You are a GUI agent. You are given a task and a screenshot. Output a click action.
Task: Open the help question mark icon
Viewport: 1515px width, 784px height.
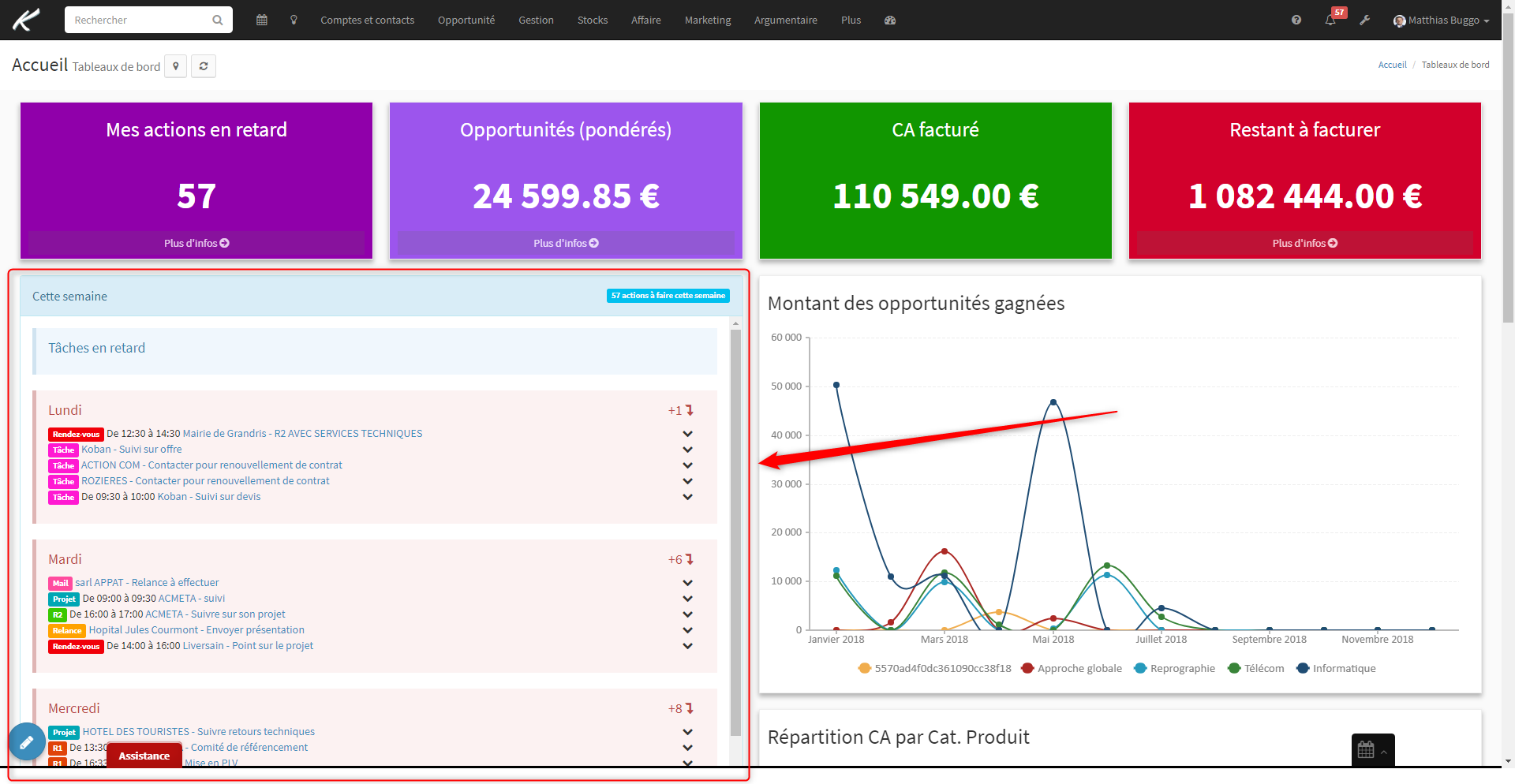[x=1296, y=21]
